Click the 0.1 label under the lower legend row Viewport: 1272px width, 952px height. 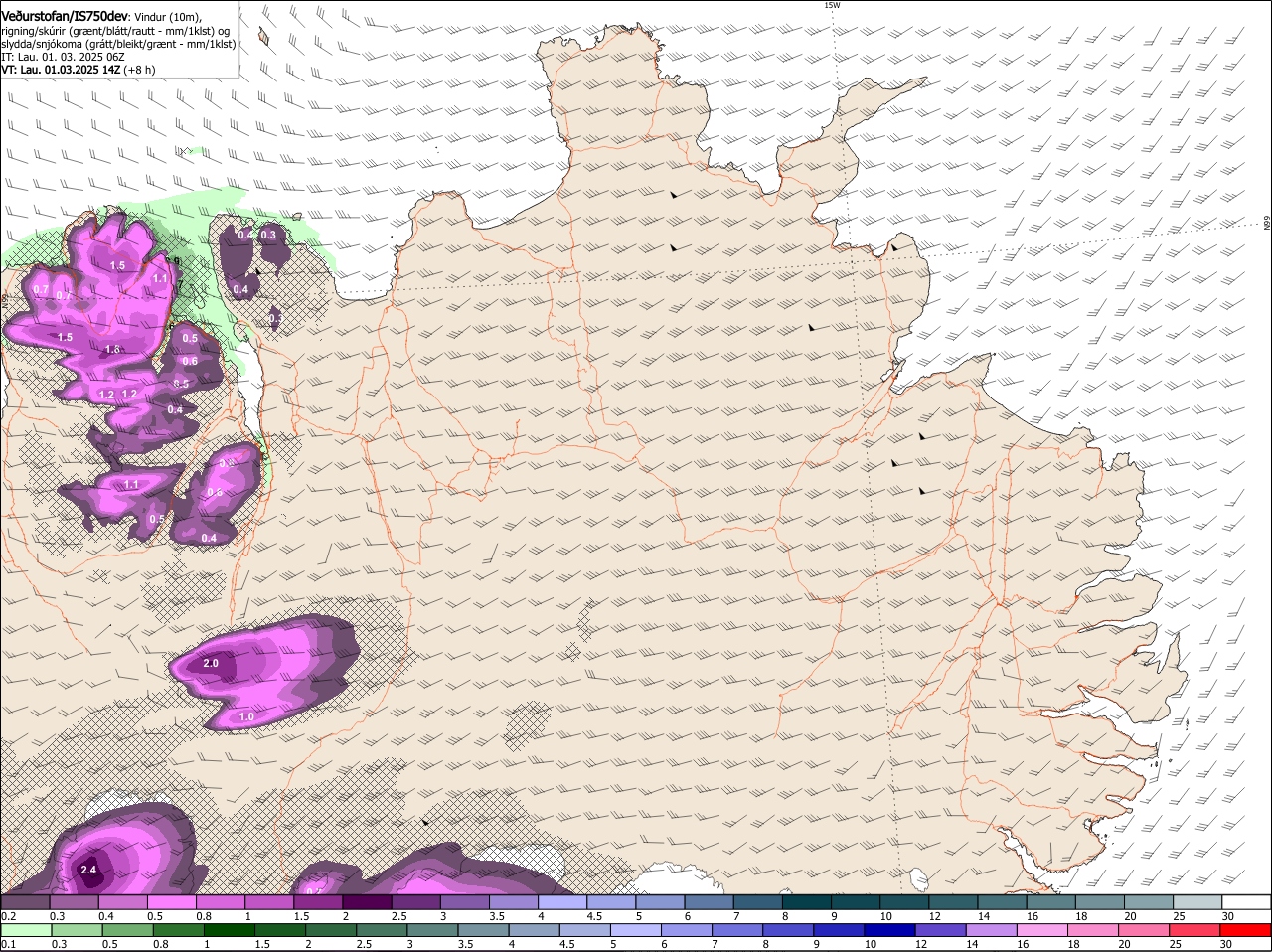(9, 944)
